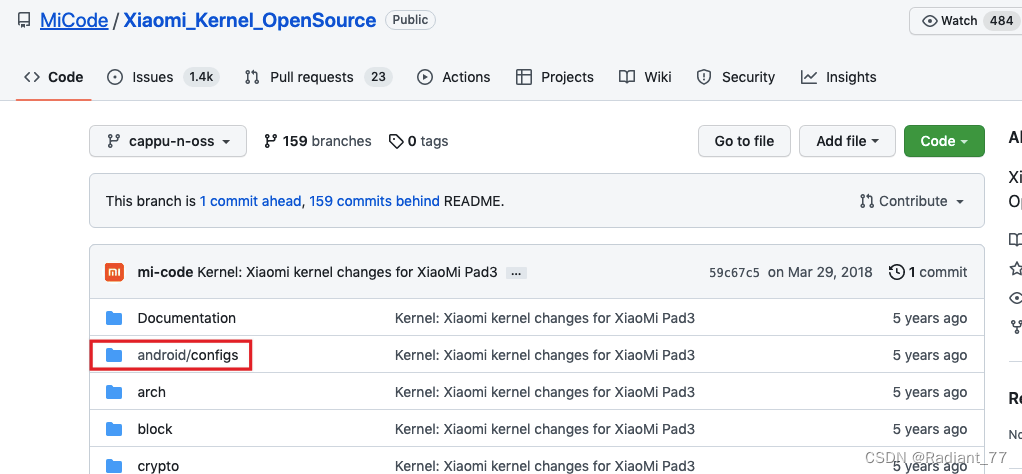
Task: Click the Projects table icon
Action: (523, 77)
